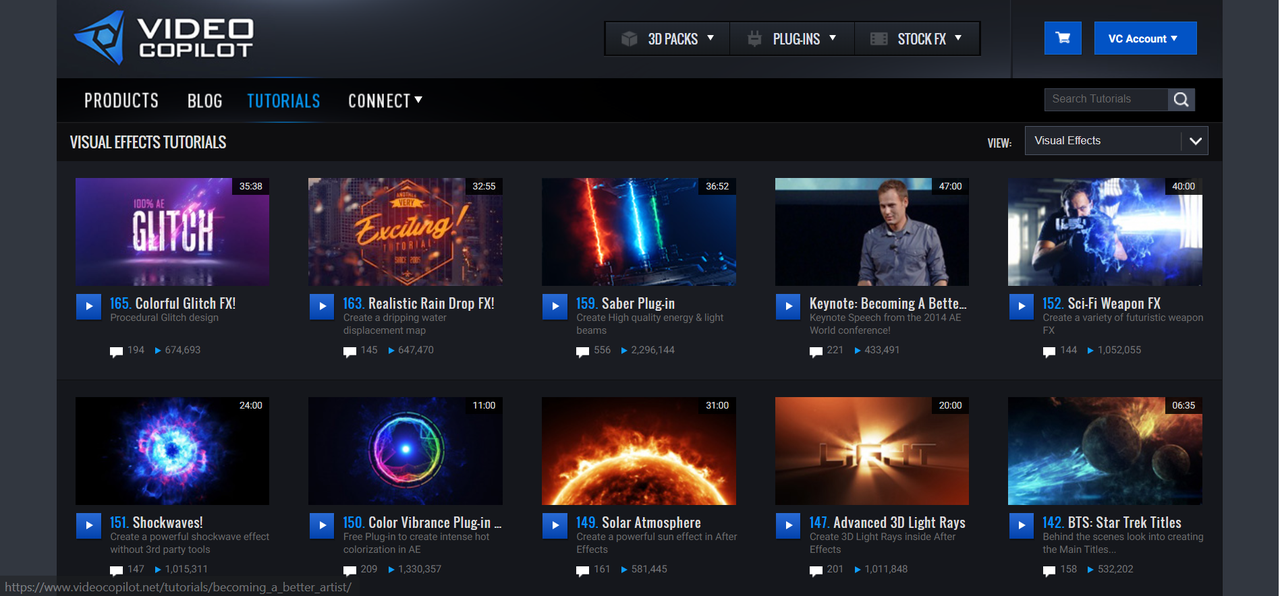Click the Glitch tutorial thumbnail
The image size is (1280, 596).
click(x=172, y=232)
